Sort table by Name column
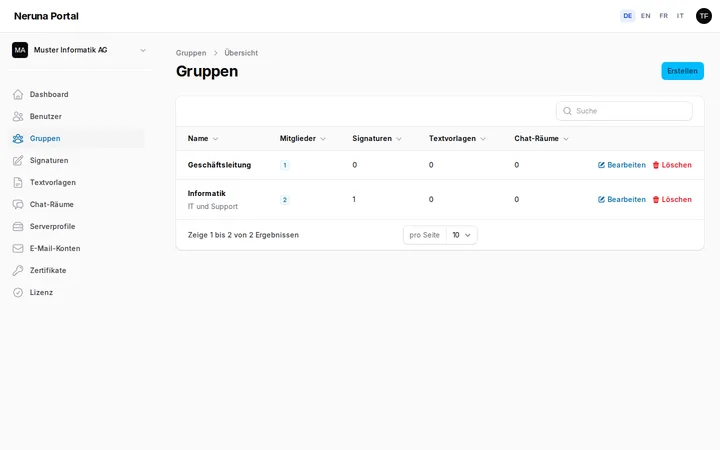 (x=202, y=139)
